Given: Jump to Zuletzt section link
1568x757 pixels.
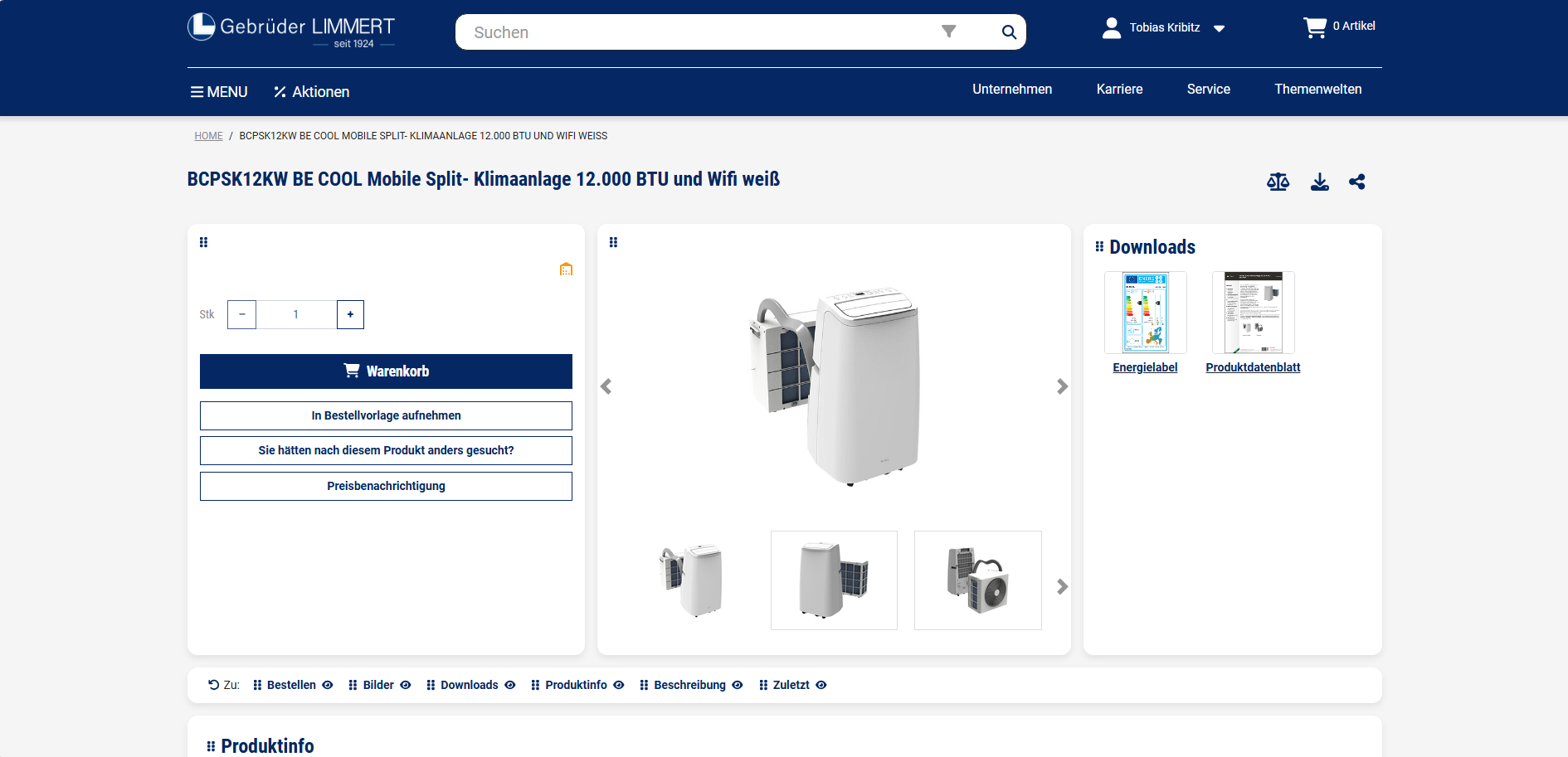Looking at the screenshot, I should click(x=791, y=685).
